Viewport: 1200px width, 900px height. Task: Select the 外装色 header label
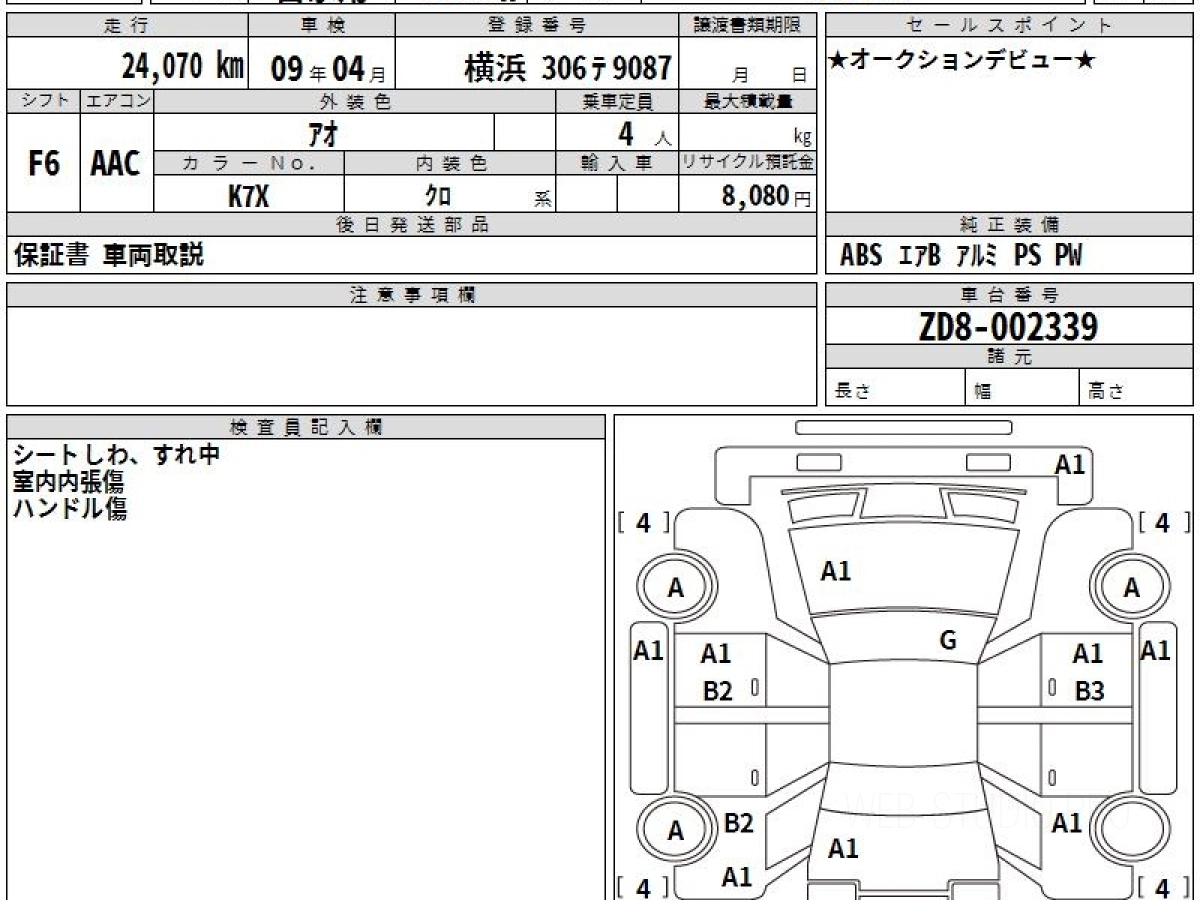355,101
